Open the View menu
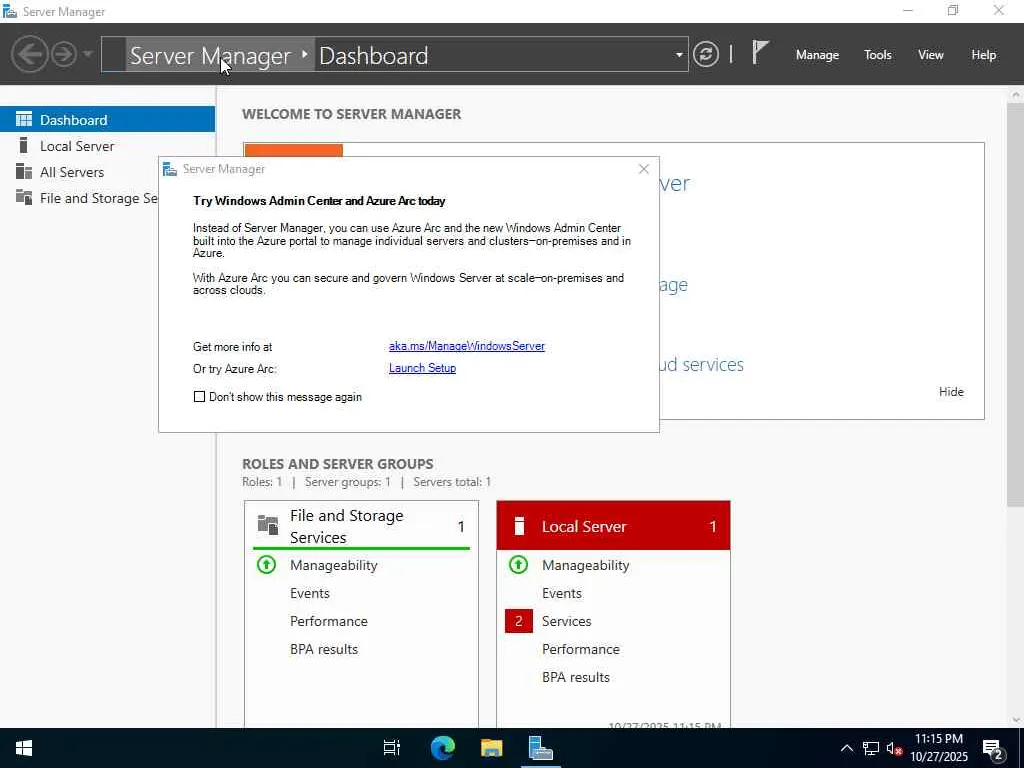Screen dimensions: 1024x768 [930, 55]
